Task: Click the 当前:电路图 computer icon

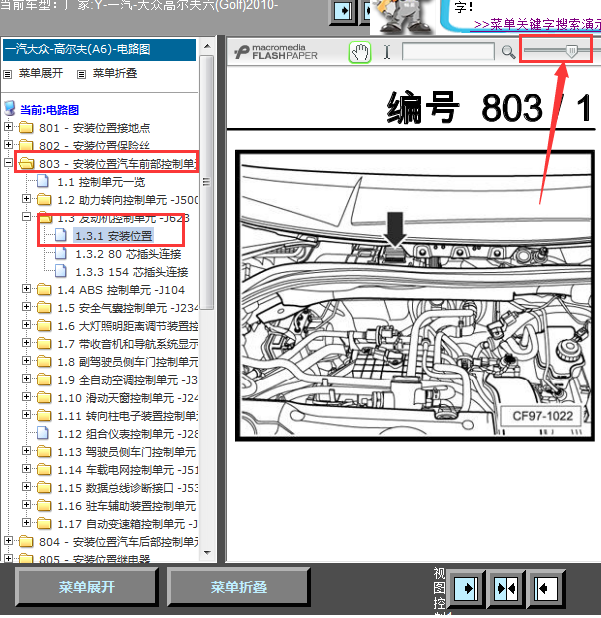Action: pos(9,108)
